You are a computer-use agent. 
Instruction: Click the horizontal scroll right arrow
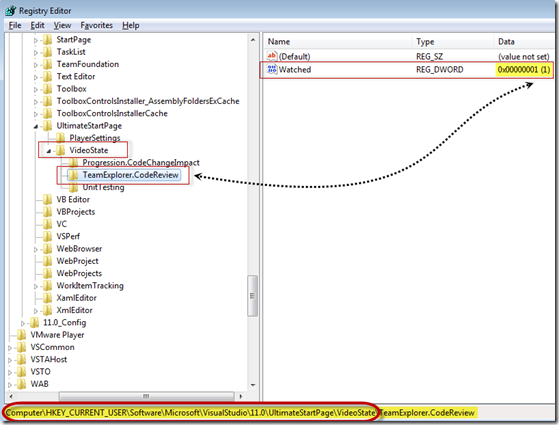tap(241, 396)
